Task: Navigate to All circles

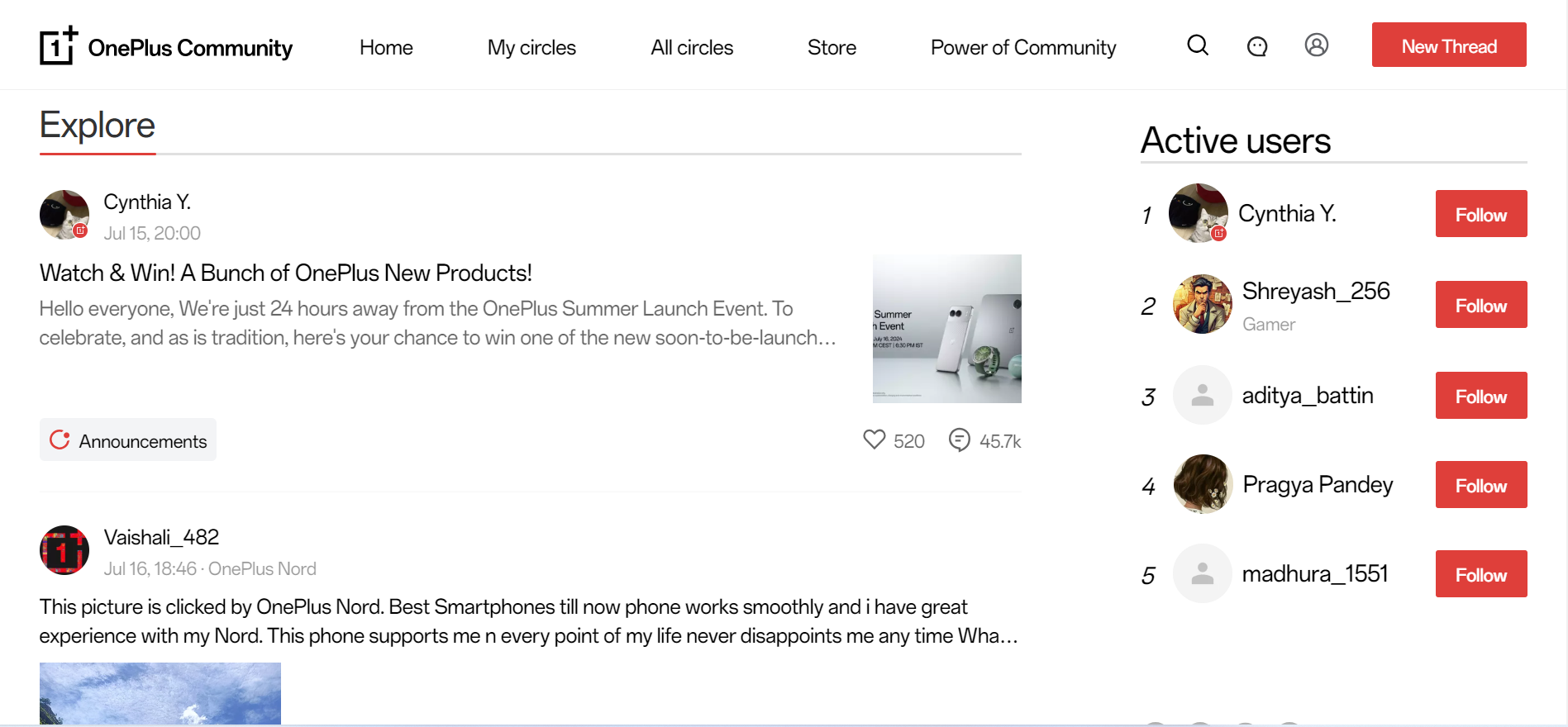Action: tap(692, 48)
